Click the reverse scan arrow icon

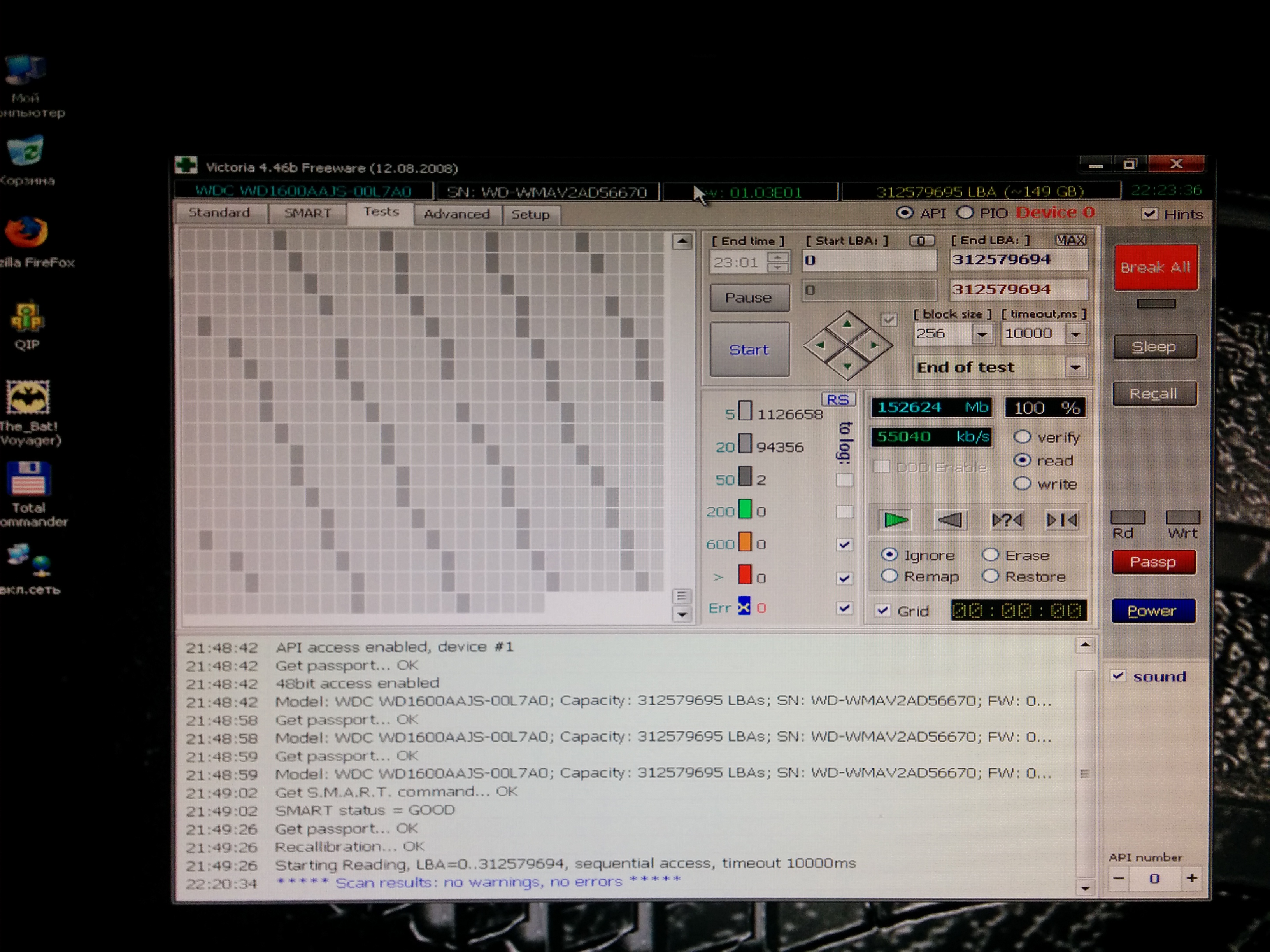tap(950, 520)
